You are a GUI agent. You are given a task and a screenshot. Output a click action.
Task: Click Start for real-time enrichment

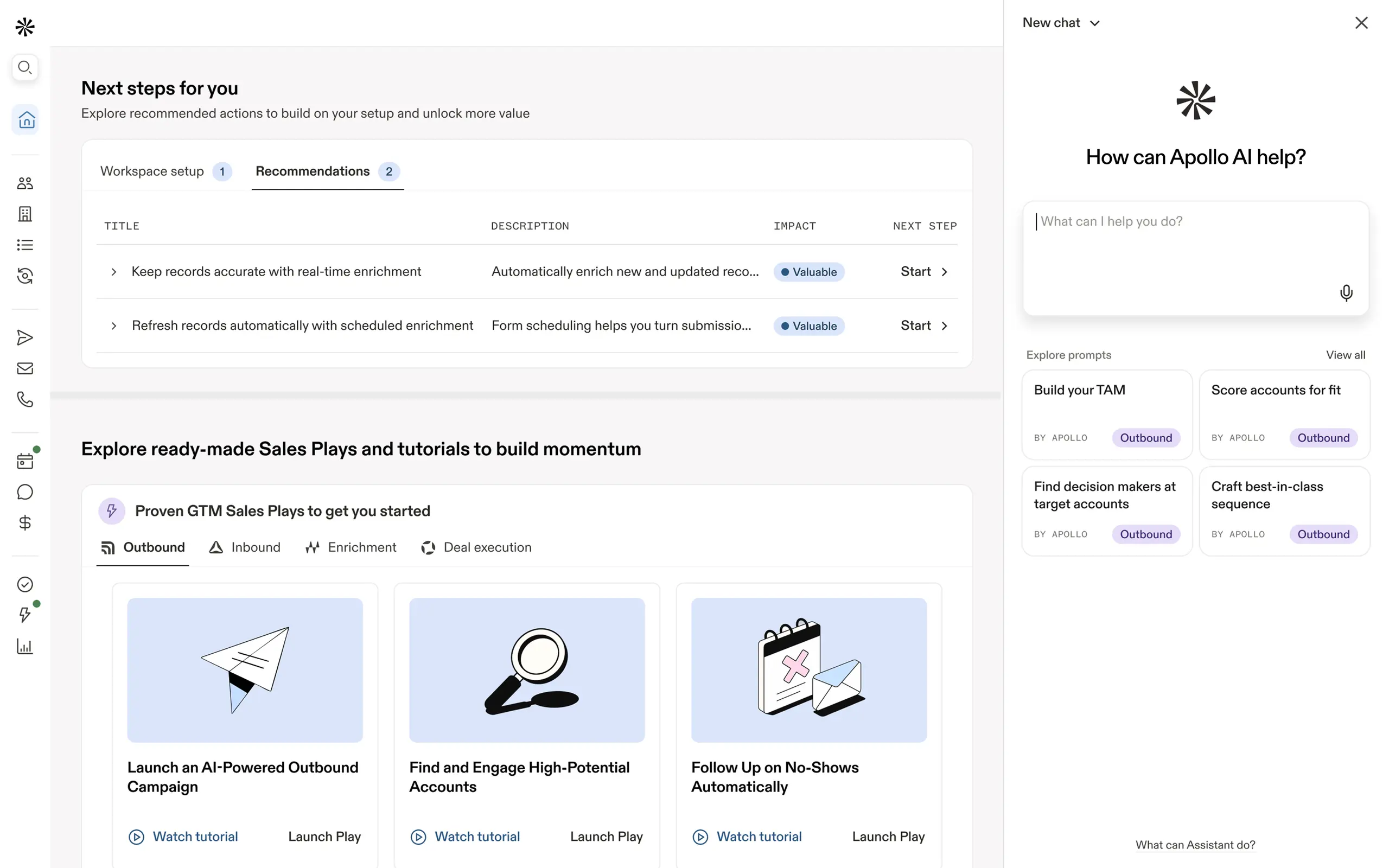coord(923,272)
